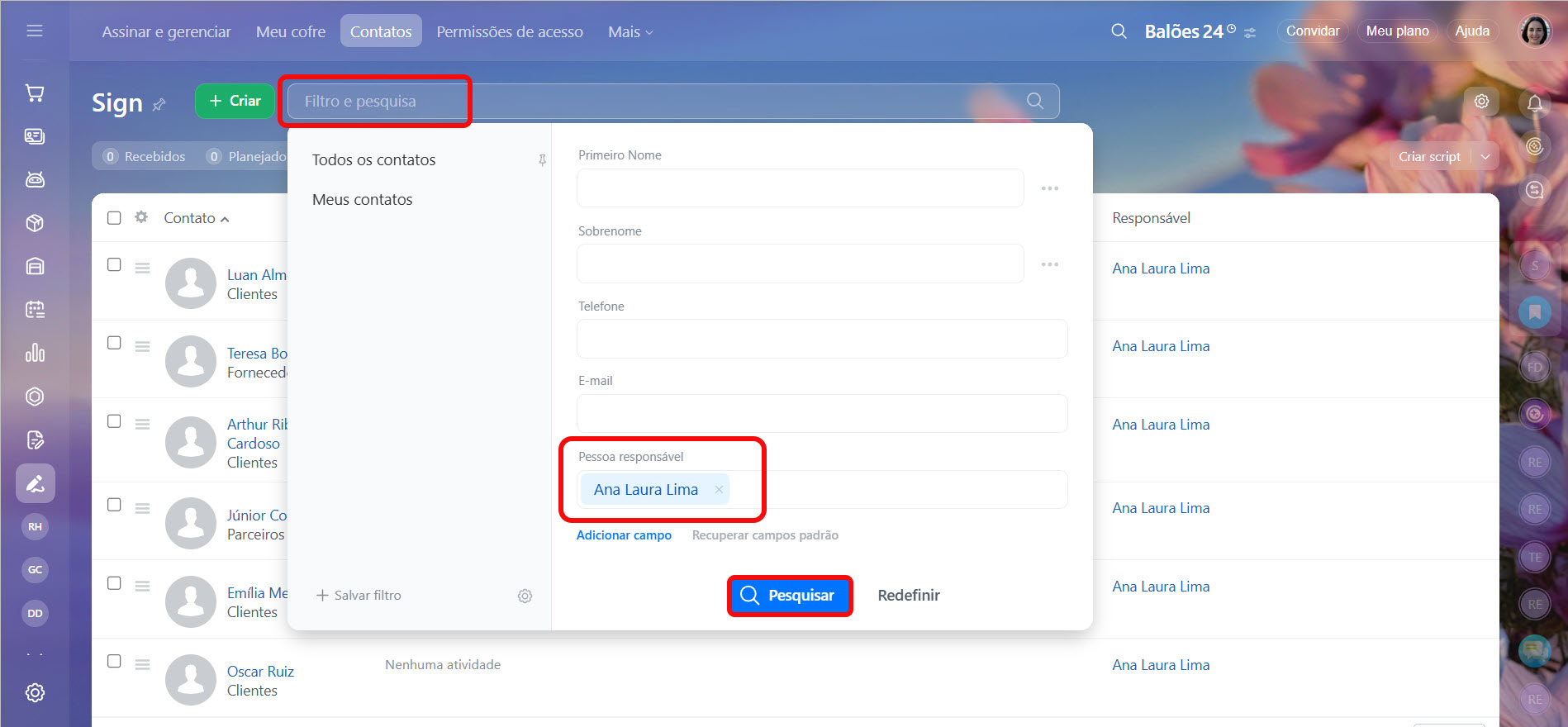1568x727 pixels.
Task: Open the bookmark icon in right panel
Action: pos(1535,312)
